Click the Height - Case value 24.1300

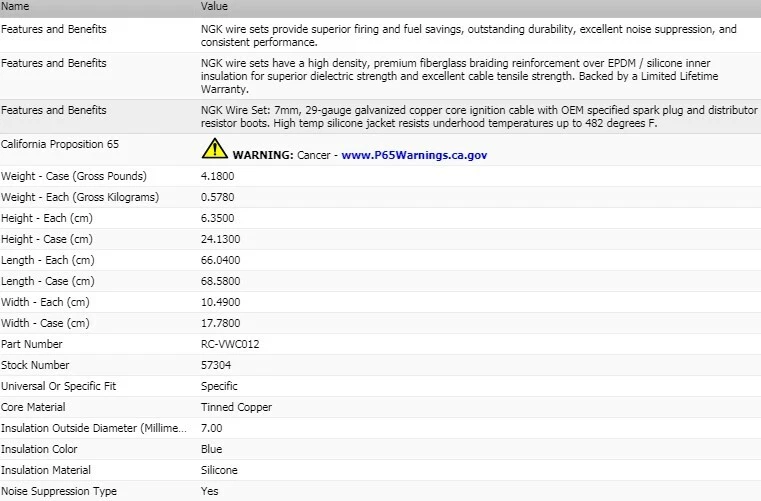[x=220, y=239]
